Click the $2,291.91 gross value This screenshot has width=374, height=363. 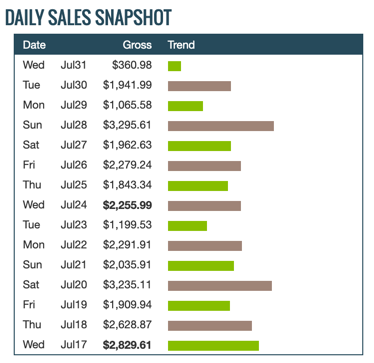click(x=127, y=245)
